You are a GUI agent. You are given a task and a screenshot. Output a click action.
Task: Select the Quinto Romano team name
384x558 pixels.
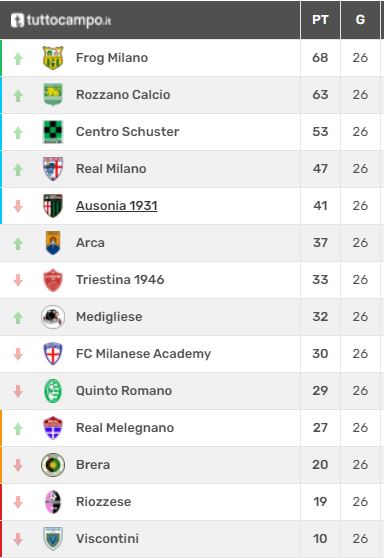pyautogui.click(x=124, y=391)
